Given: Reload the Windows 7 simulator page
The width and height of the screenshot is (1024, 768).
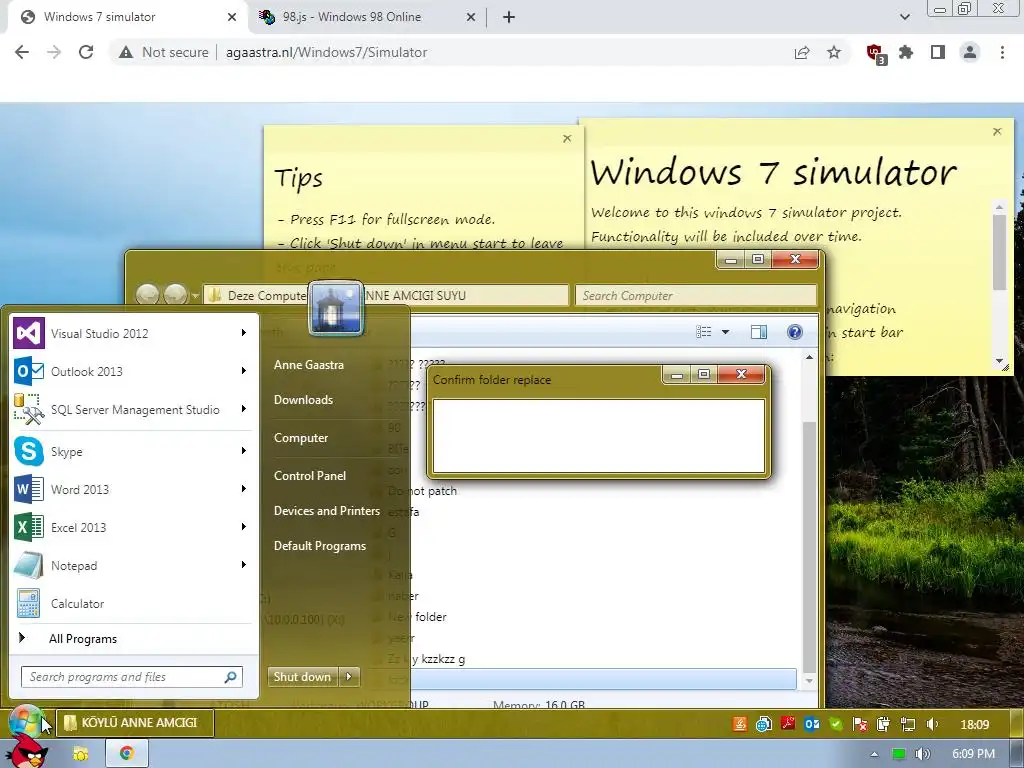Looking at the screenshot, I should pyautogui.click(x=86, y=52).
